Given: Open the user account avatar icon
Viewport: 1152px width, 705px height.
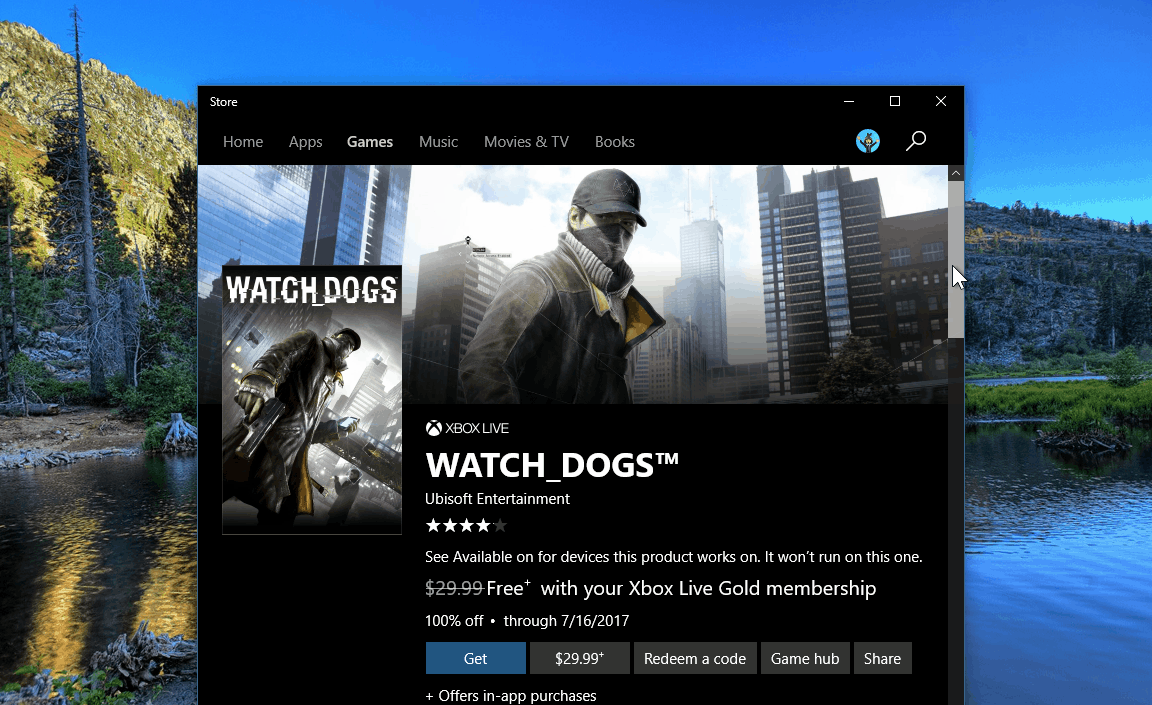Looking at the screenshot, I should [x=868, y=141].
